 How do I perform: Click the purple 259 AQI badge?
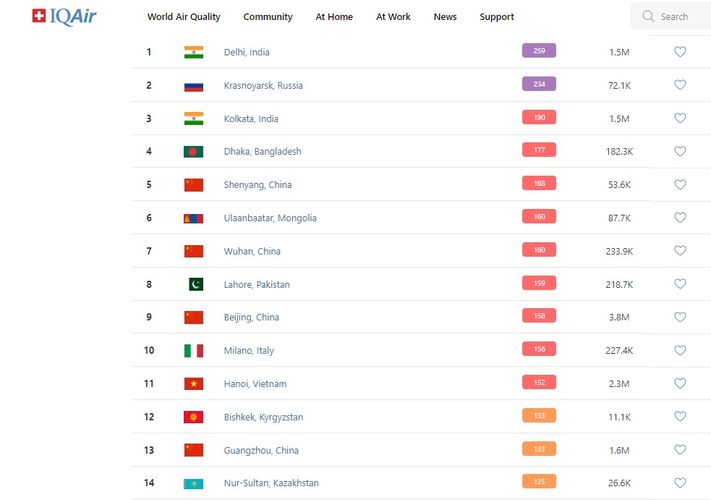[x=539, y=51]
